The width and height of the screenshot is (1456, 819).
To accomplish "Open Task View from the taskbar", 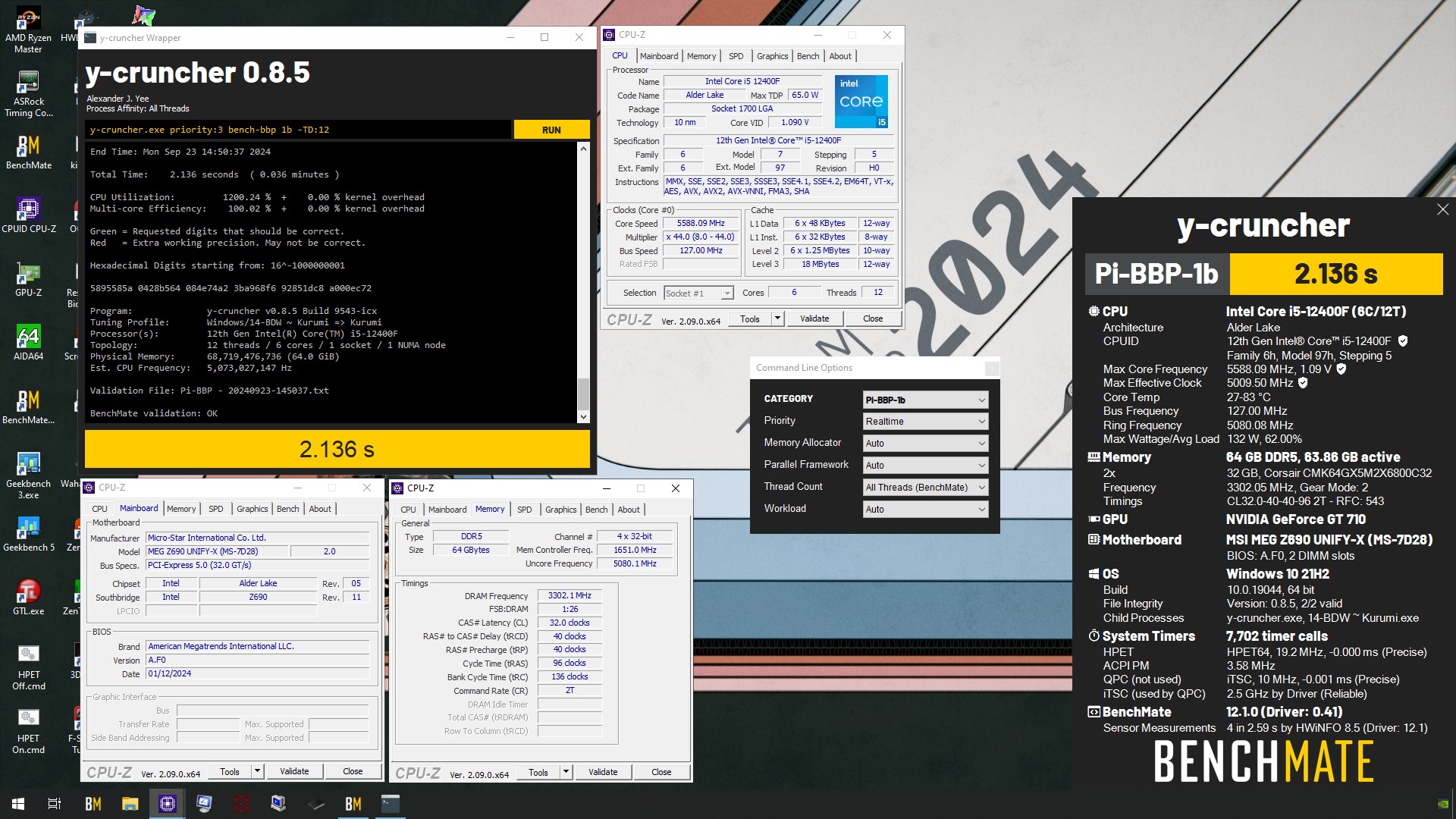I will tap(55, 804).
